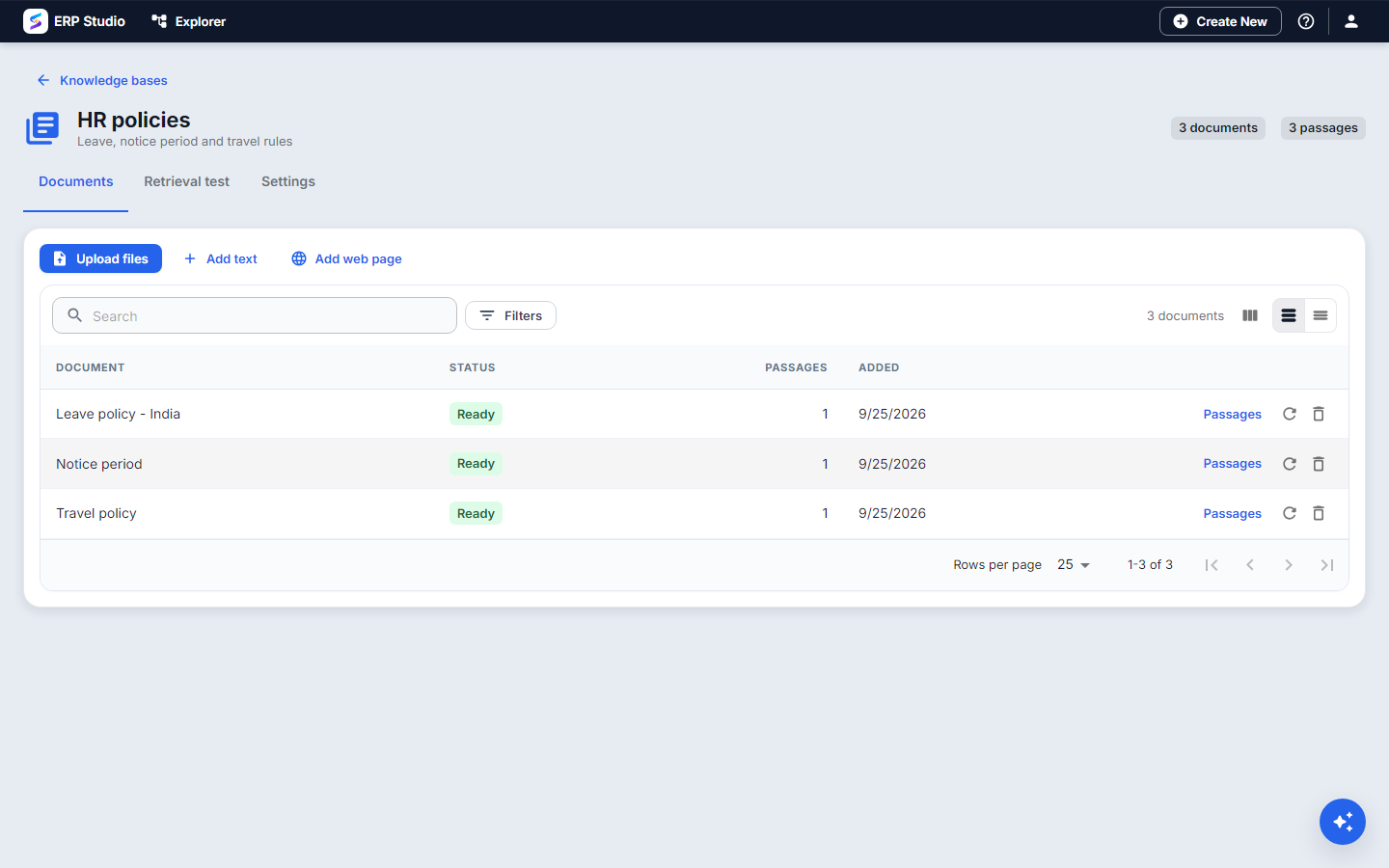Delete the Travel policy document
The image size is (1389, 868).
coord(1319,513)
